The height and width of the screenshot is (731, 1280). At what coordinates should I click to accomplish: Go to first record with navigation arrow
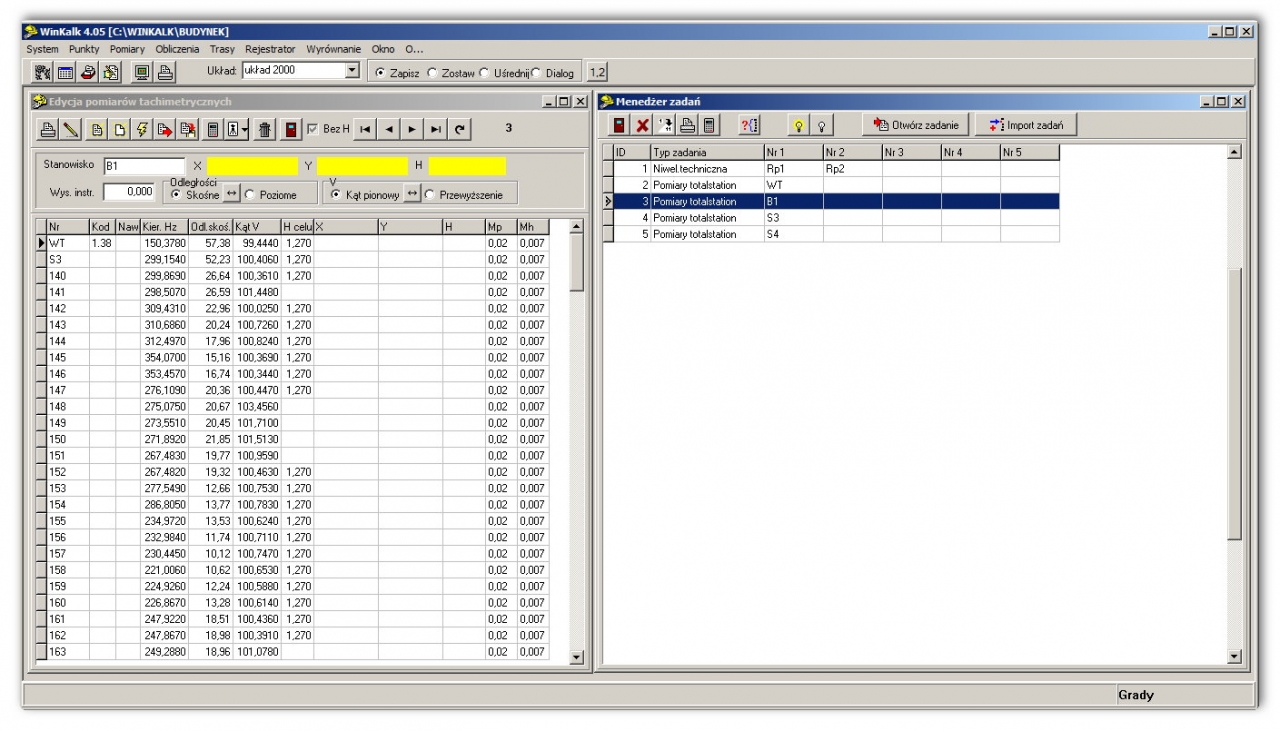[367, 128]
